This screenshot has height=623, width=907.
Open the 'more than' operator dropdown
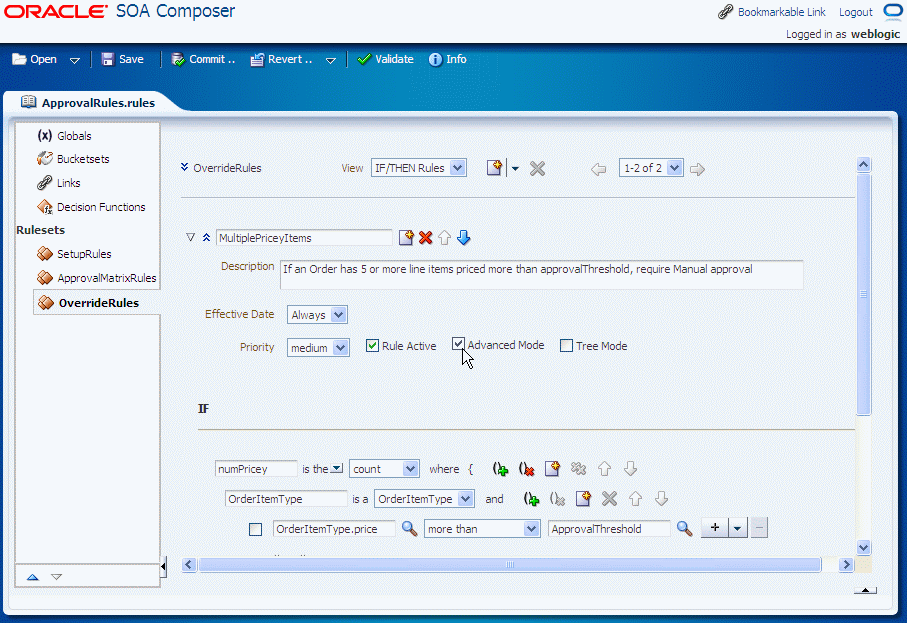pos(482,529)
